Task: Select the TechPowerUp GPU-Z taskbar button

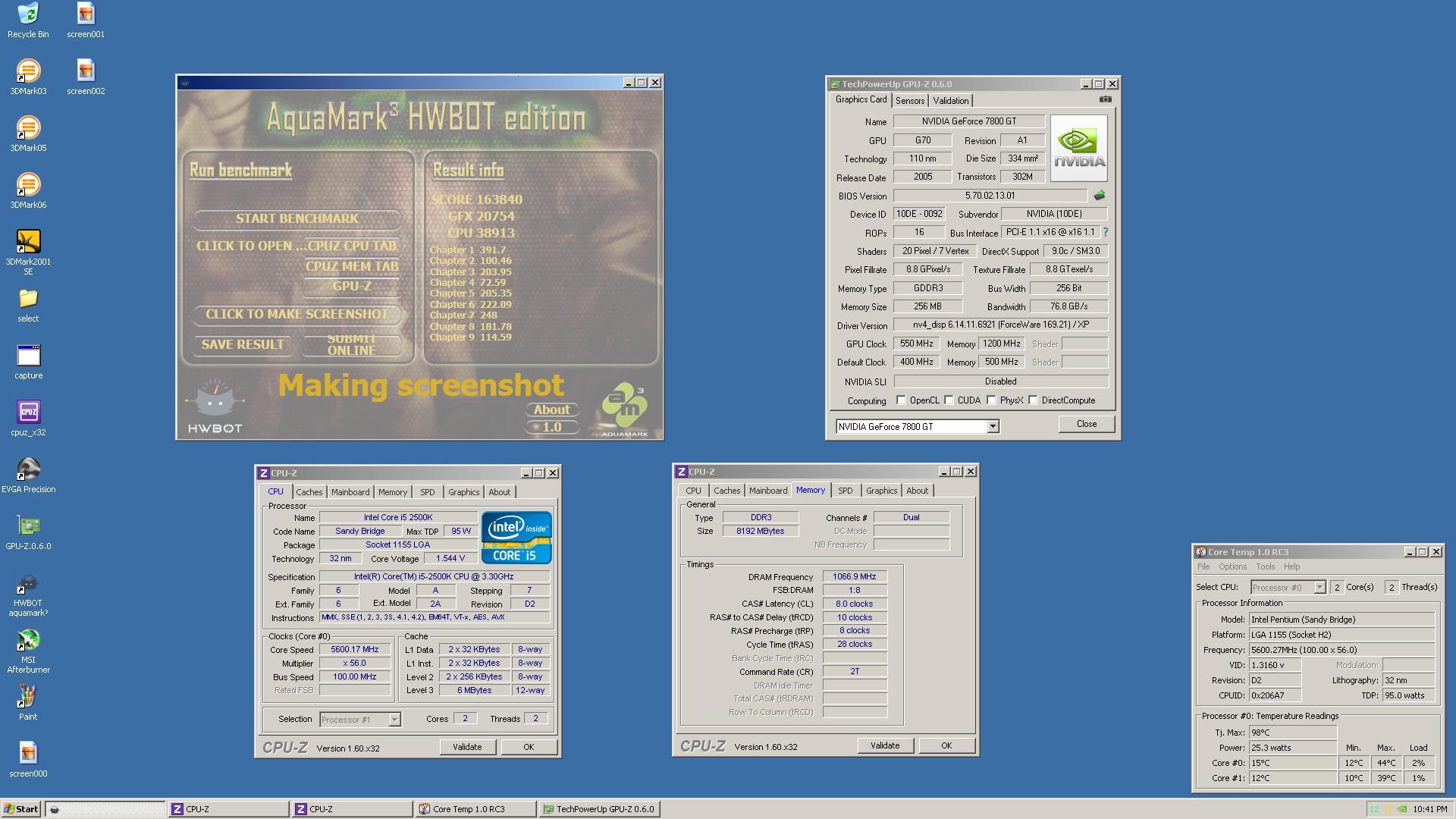Action: [599, 809]
